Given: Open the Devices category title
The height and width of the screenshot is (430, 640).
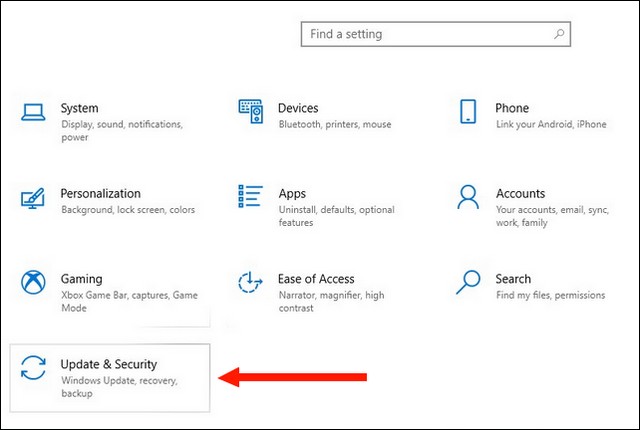Looking at the screenshot, I should pyautogui.click(x=298, y=108).
